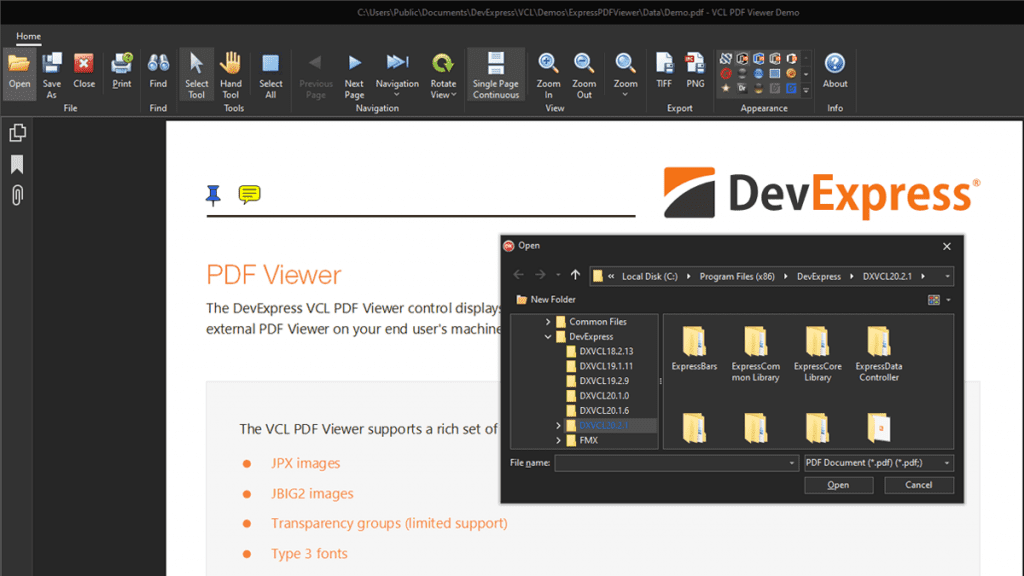Click the Up arrow in Open dialog
The height and width of the screenshot is (576, 1024).
click(x=575, y=275)
